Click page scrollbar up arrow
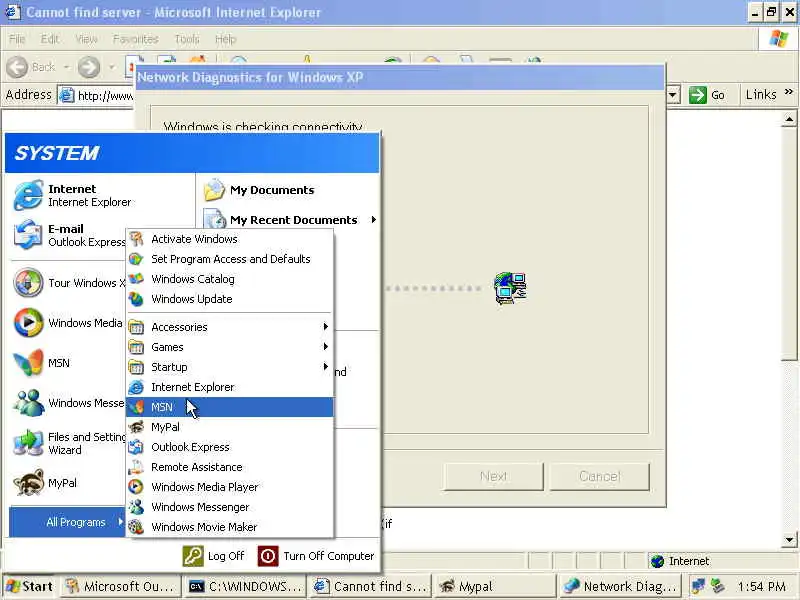The width and height of the screenshot is (800, 600). coord(789,119)
